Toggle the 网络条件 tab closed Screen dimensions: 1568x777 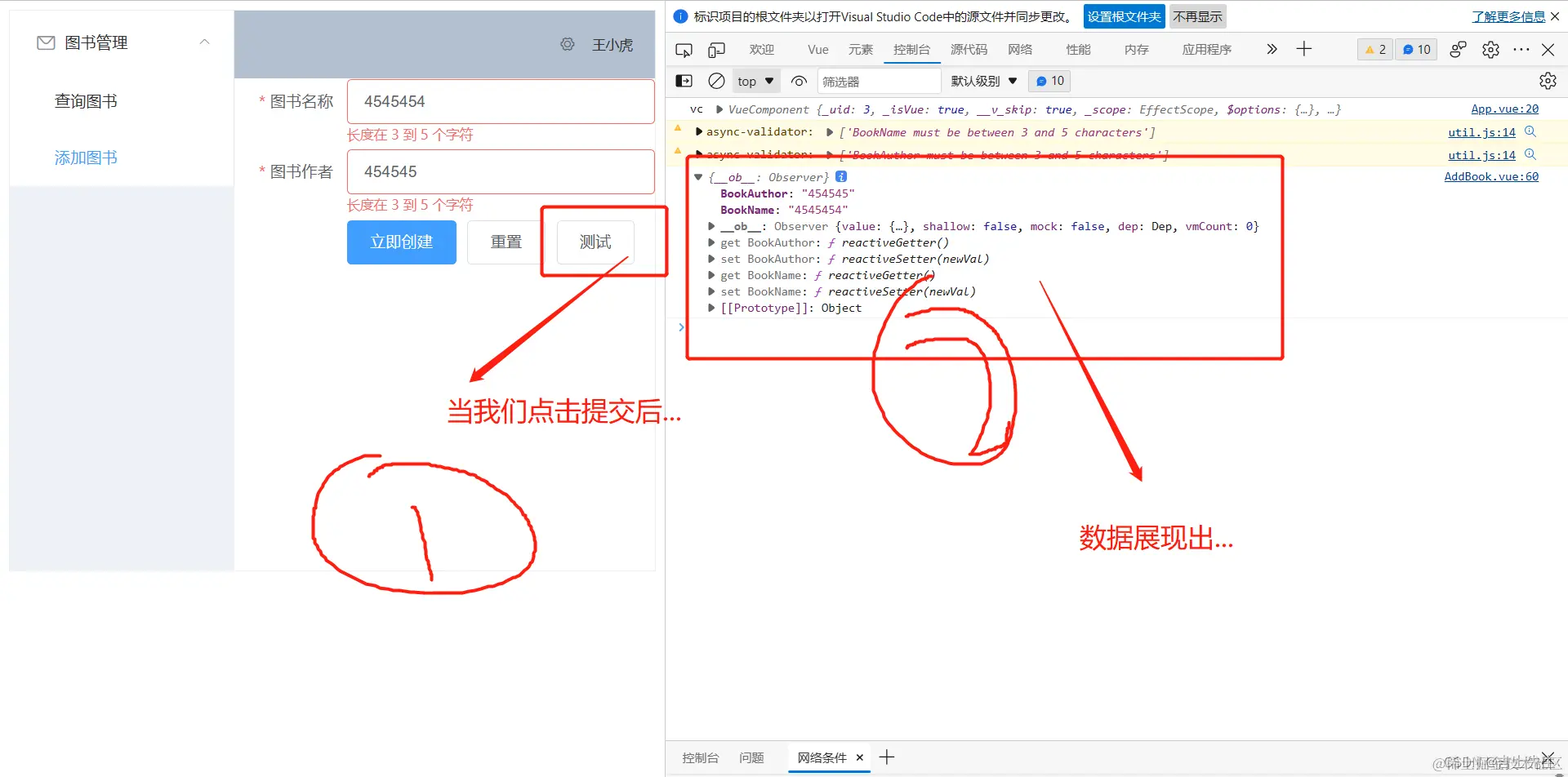click(859, 757)
